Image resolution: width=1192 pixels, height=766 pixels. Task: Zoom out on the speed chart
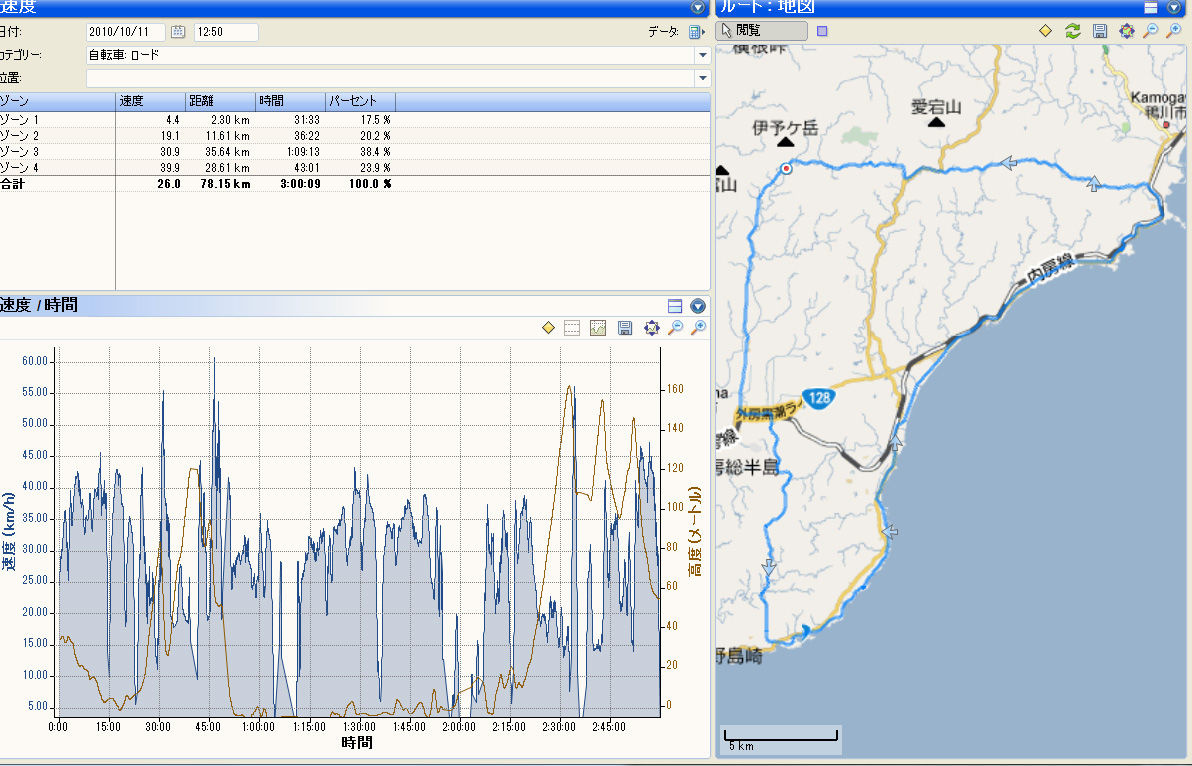(x=675, y=328)
